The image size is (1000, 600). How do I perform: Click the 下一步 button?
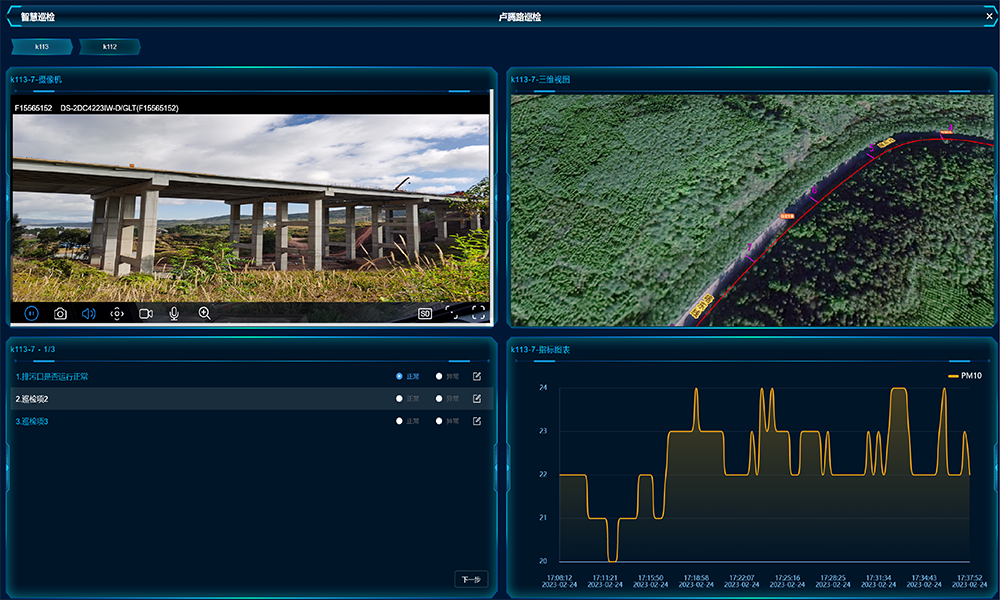471,579
